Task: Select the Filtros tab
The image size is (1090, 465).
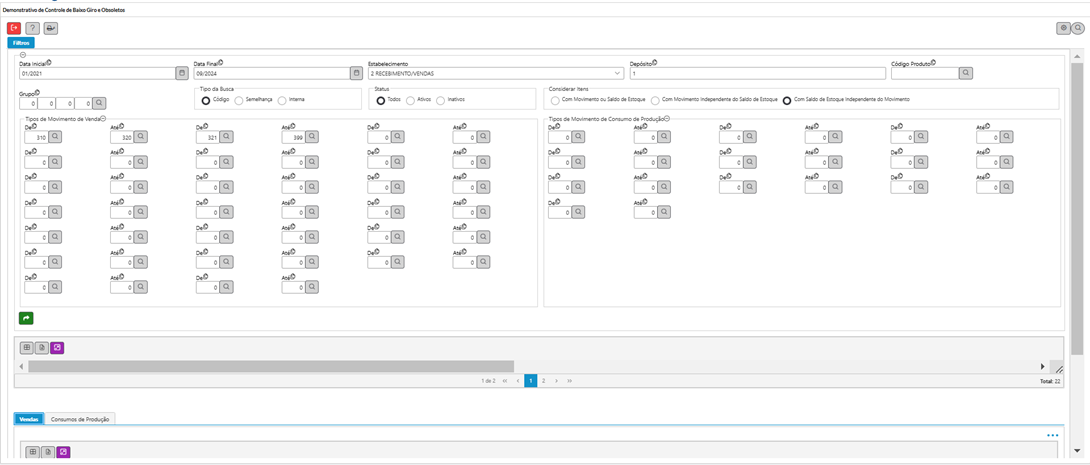Action: tap(20, 43)
